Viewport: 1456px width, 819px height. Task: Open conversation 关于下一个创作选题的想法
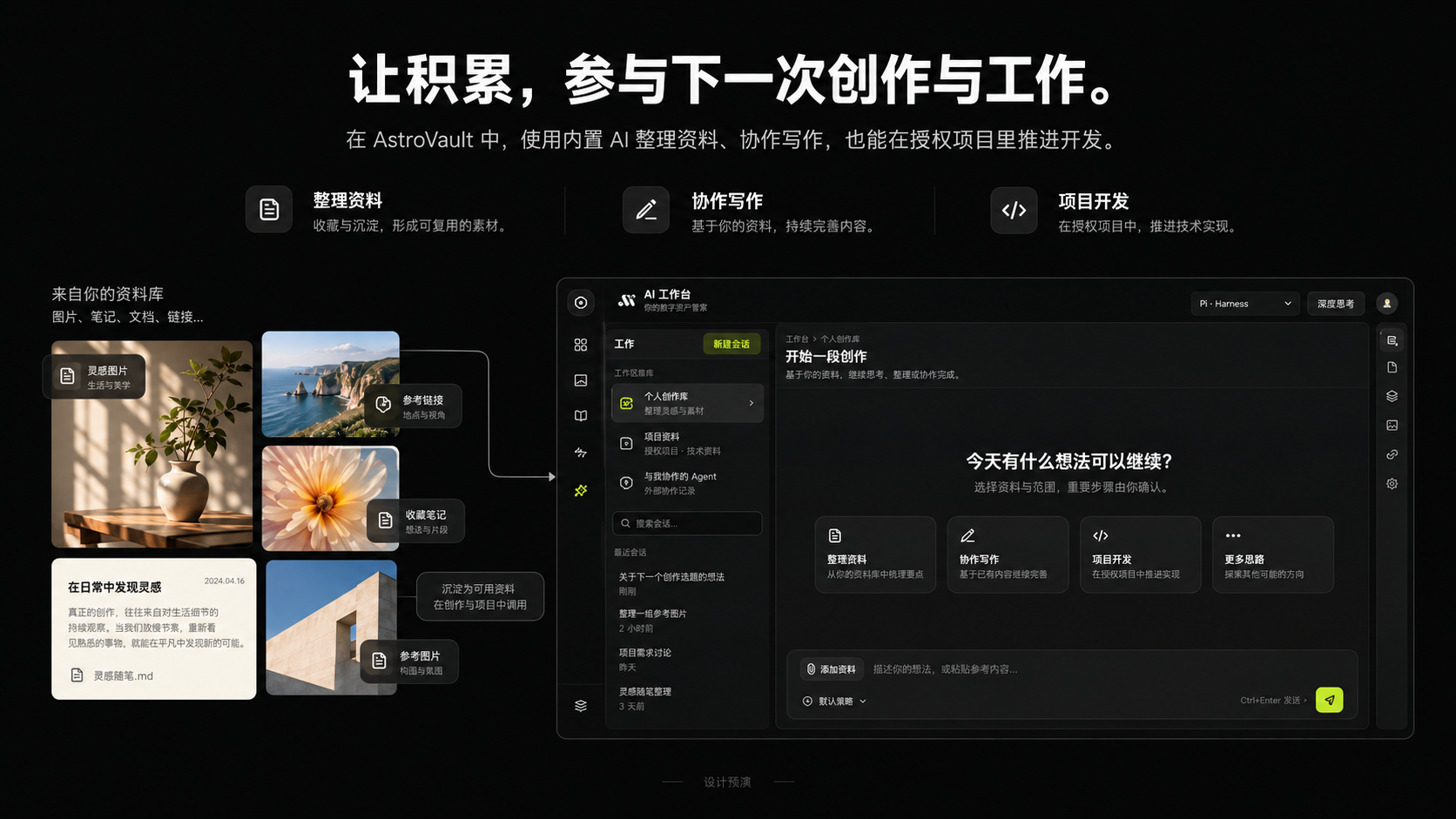[x=687, y=583]
